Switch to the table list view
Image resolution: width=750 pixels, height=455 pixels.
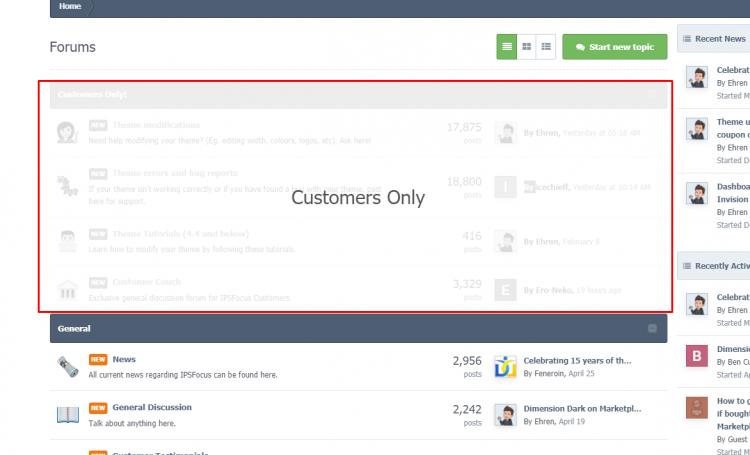[x=508, y=46]
